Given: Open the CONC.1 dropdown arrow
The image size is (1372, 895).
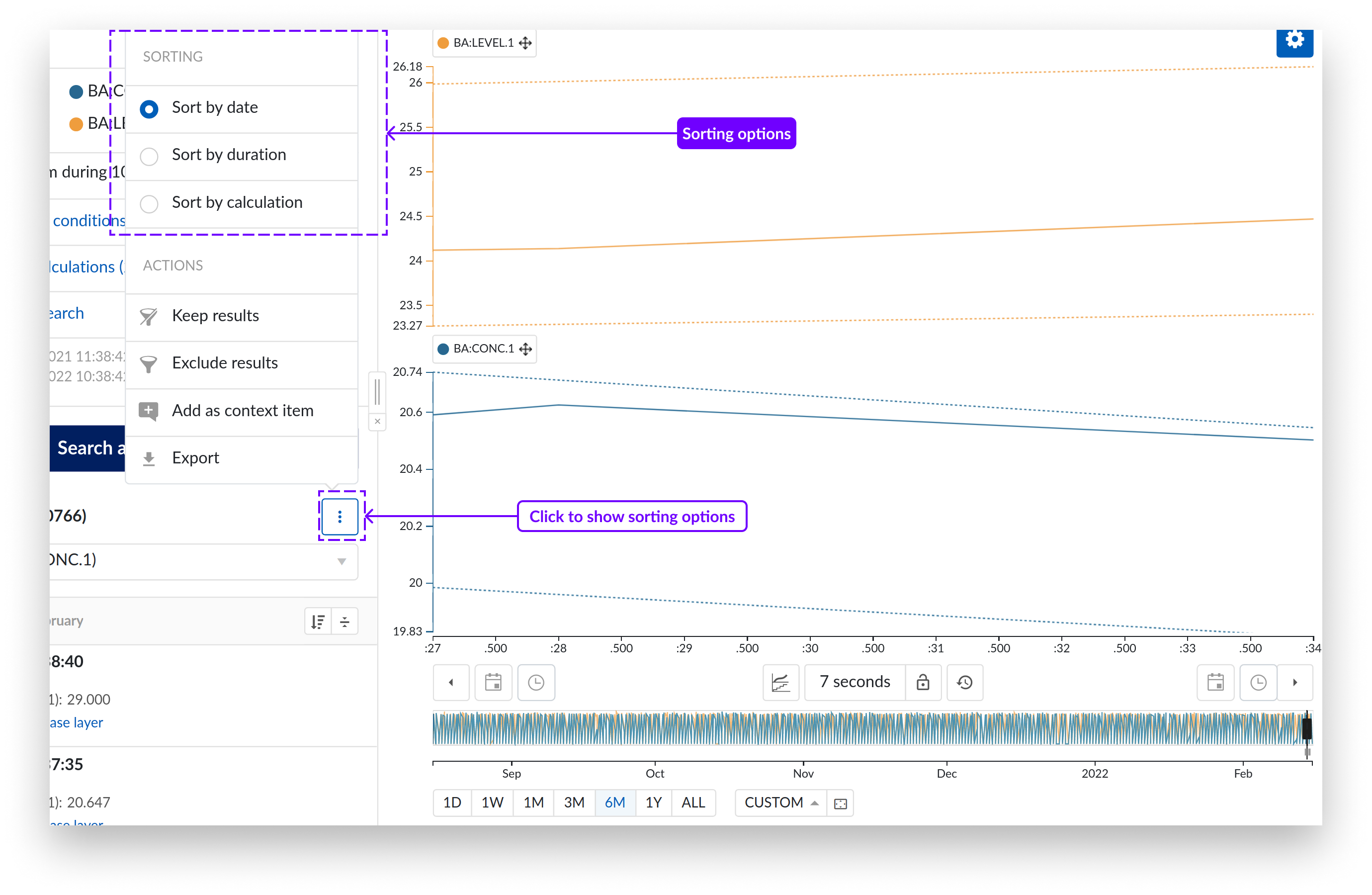Looking at the screenshot, I should [x=342, y=561].
